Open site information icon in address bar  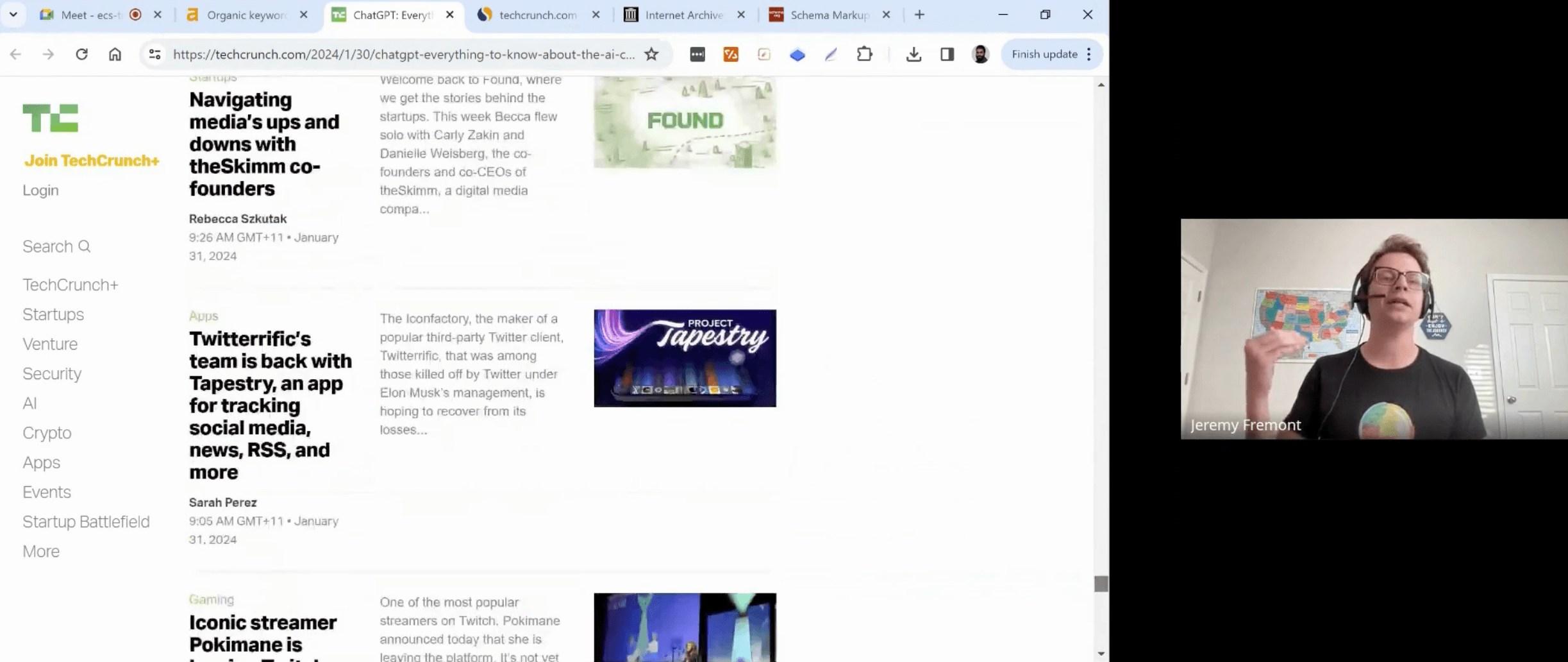click(154, 55)
